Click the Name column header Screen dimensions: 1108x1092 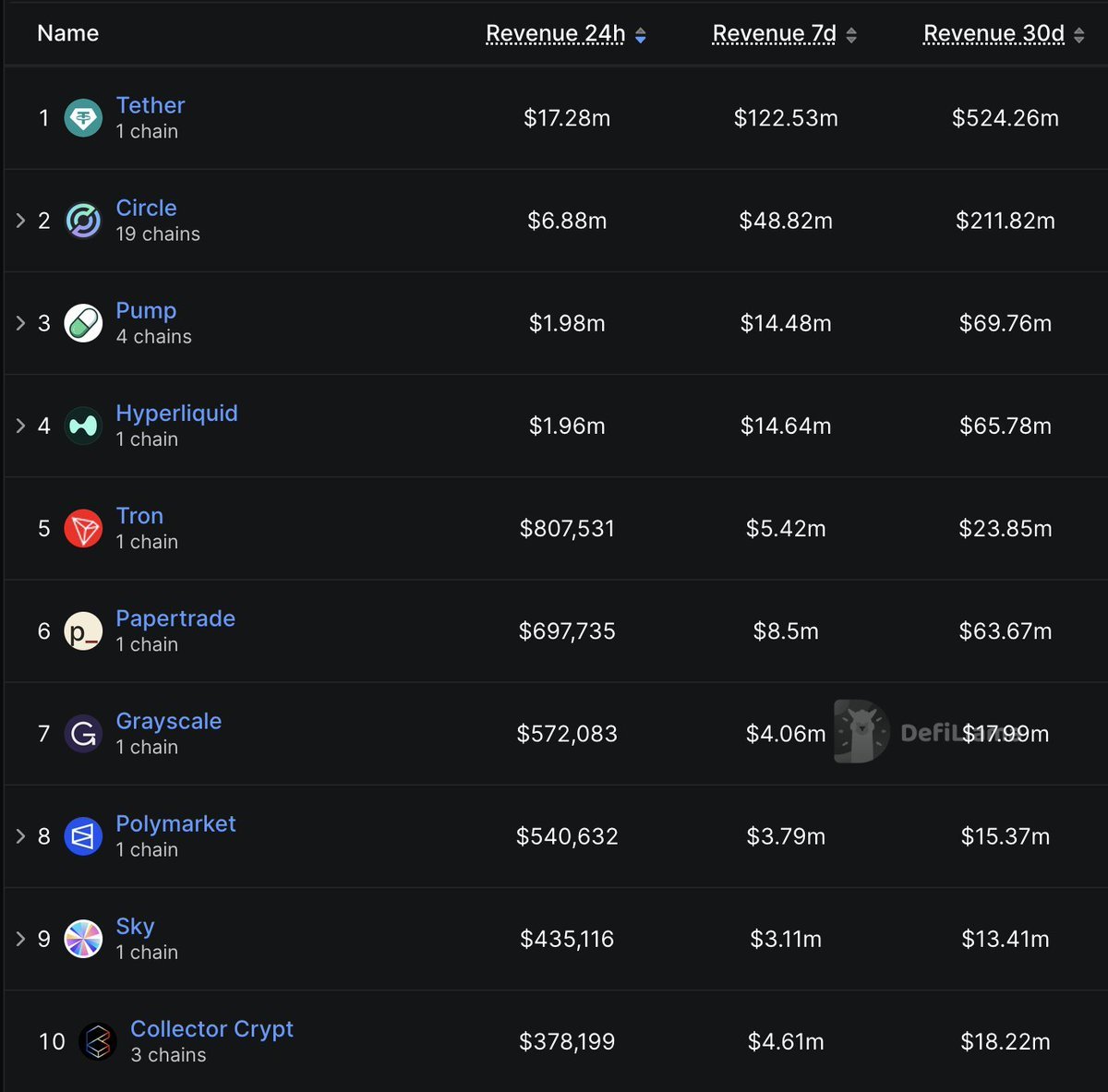tap(67, 33)
